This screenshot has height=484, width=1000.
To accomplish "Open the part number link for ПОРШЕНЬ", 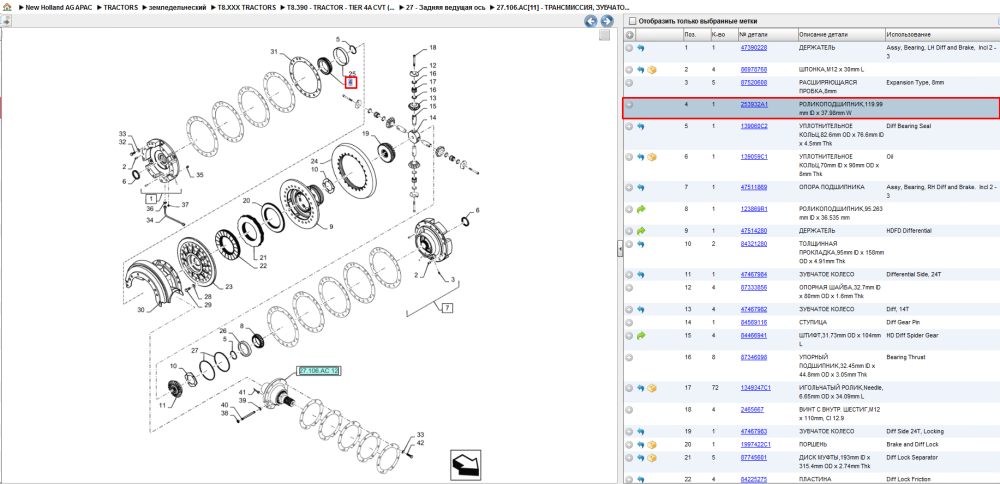I will [x=755, y=444].
